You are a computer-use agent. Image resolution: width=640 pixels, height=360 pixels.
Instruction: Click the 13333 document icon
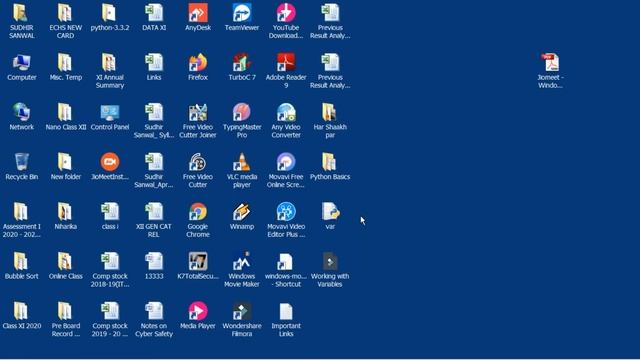click(x=154, y=262)
